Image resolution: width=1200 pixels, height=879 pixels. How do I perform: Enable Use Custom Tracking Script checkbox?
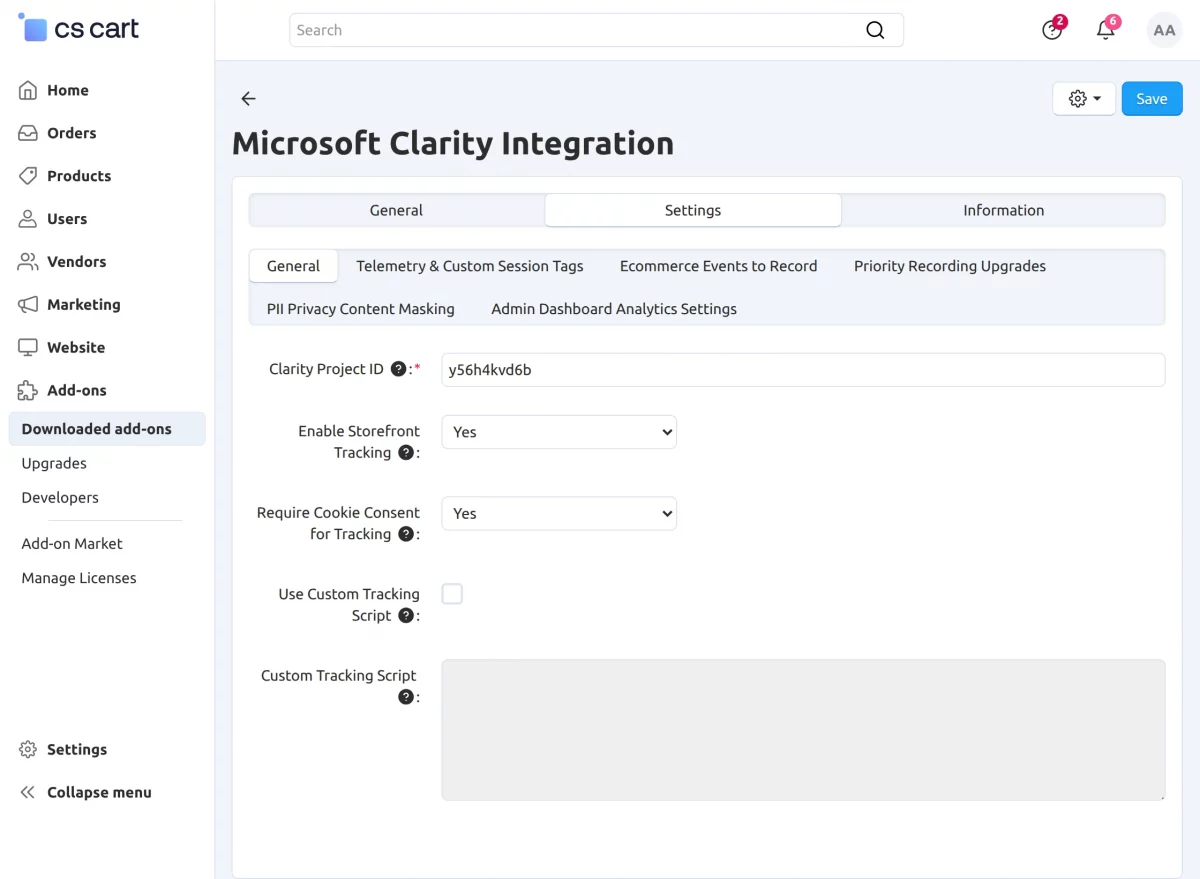click(452, 594)
